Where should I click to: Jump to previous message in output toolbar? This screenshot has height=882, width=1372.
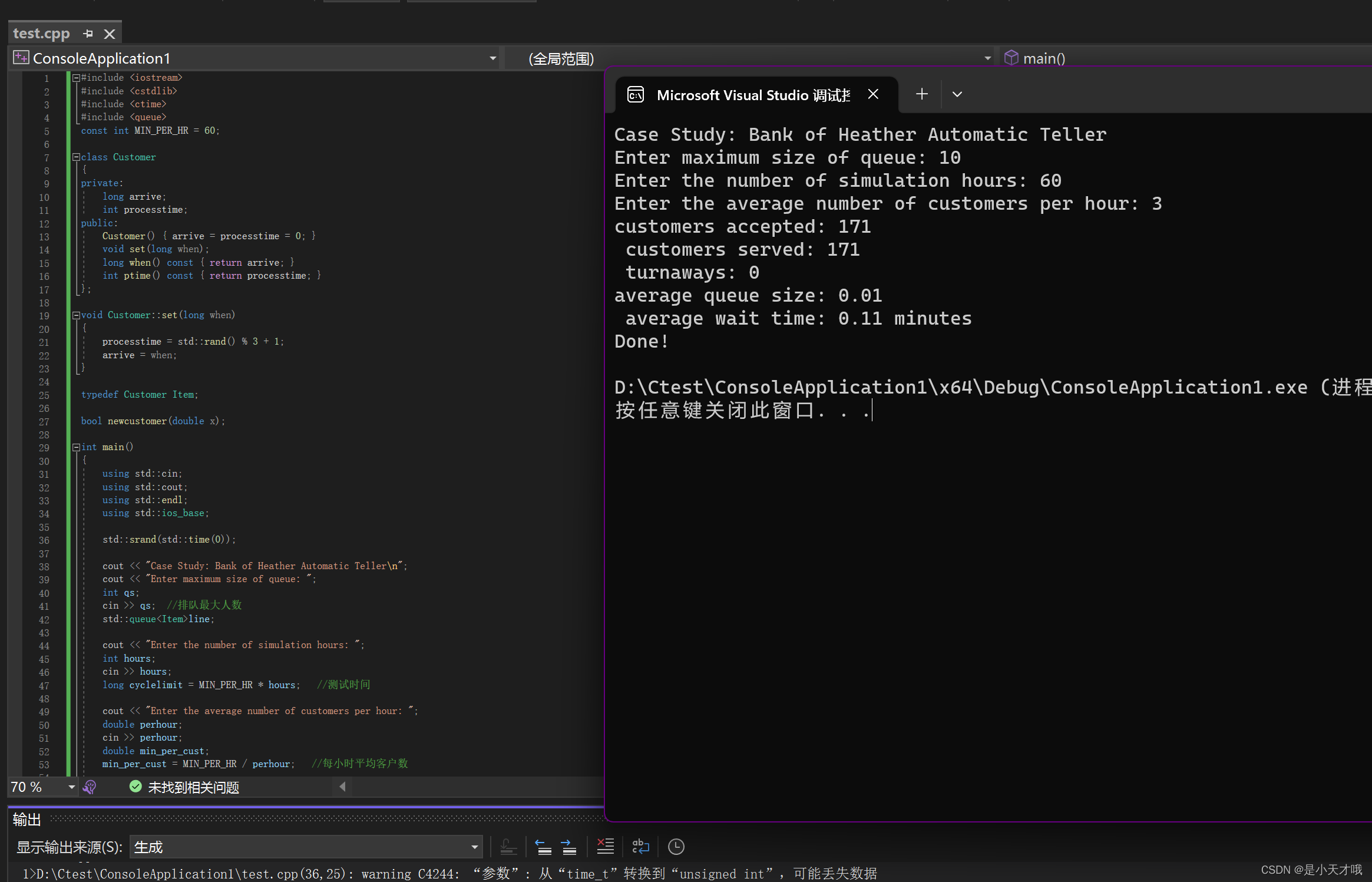(x=543, y=847)
